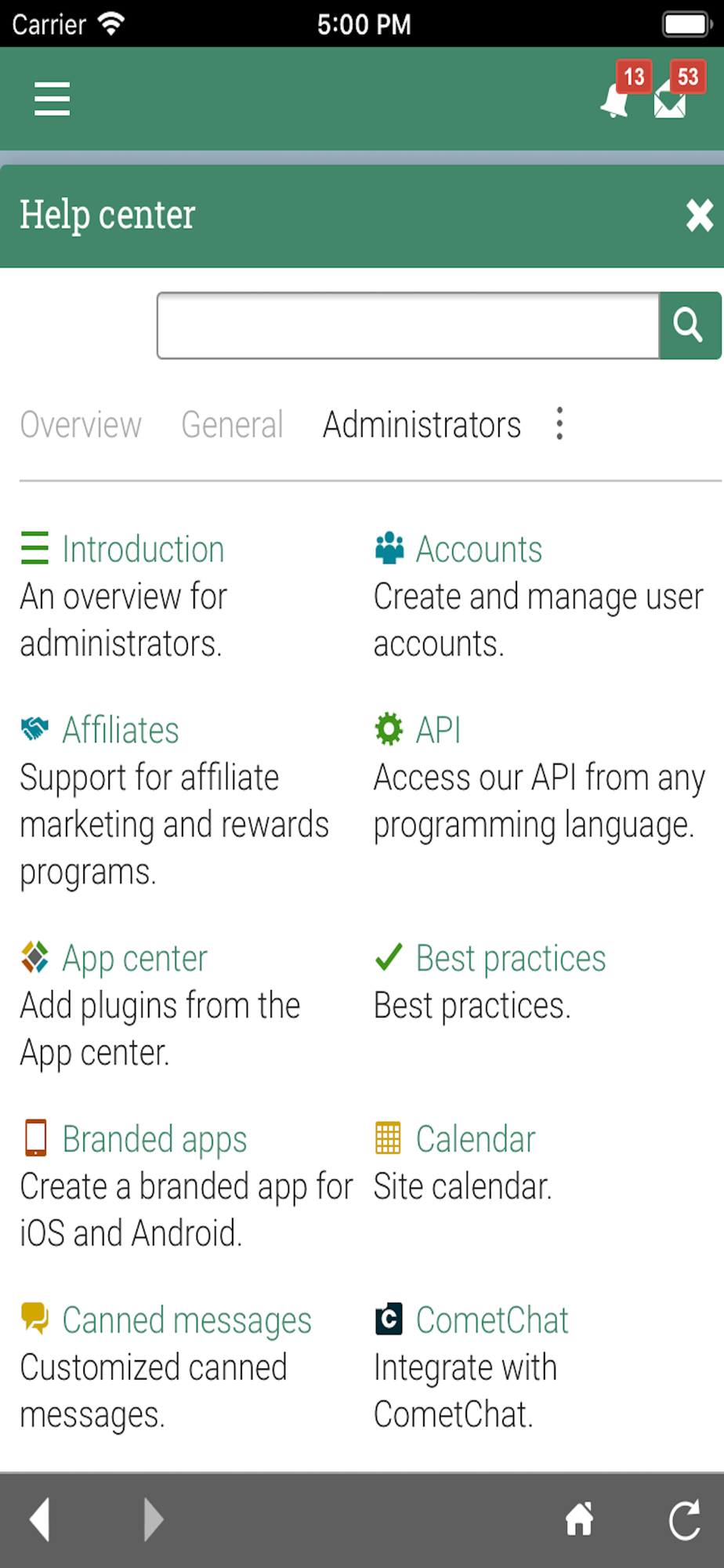Open the hamburger navigation menu

pos(52,100)
